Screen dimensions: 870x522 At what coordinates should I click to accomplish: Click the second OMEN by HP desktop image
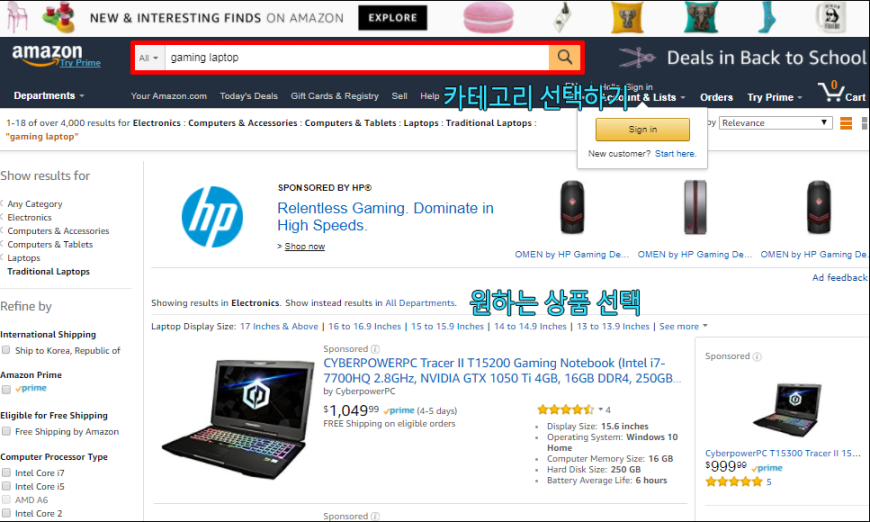pyautogui.click(x=695, y=207)
